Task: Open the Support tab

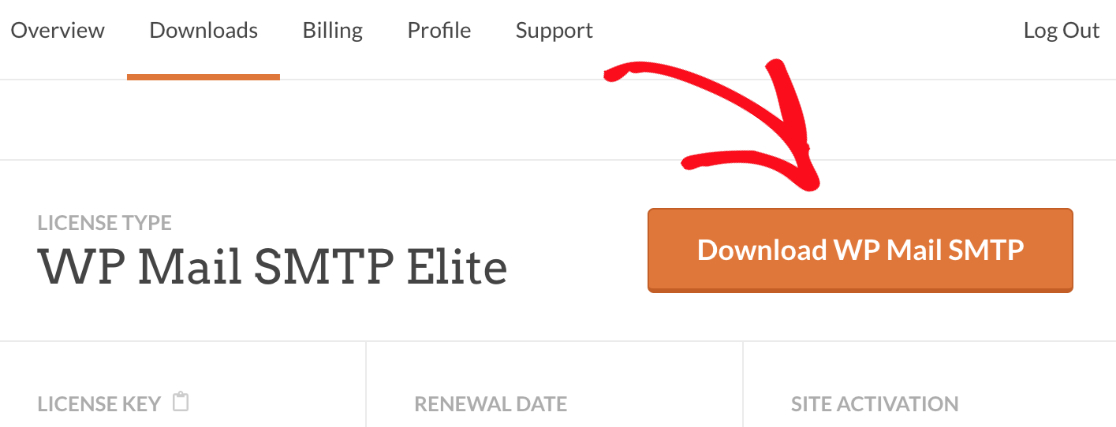Action: tap(554, 31)
